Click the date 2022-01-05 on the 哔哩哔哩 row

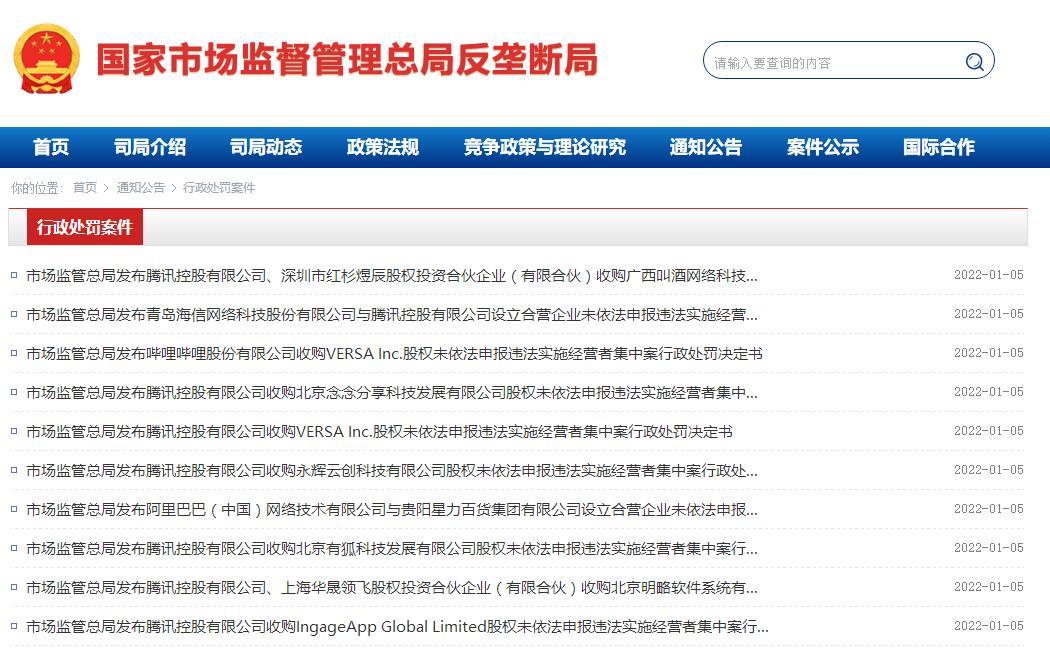tap(988, 353)
